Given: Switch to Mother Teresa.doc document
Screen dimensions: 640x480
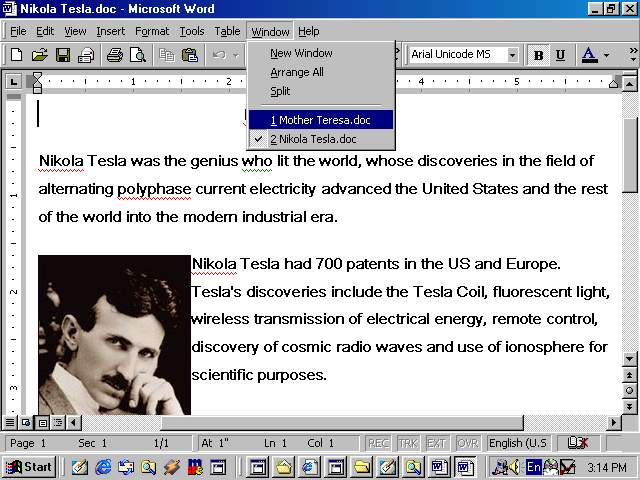Looking at the screenshot, I should click(321, 120).
